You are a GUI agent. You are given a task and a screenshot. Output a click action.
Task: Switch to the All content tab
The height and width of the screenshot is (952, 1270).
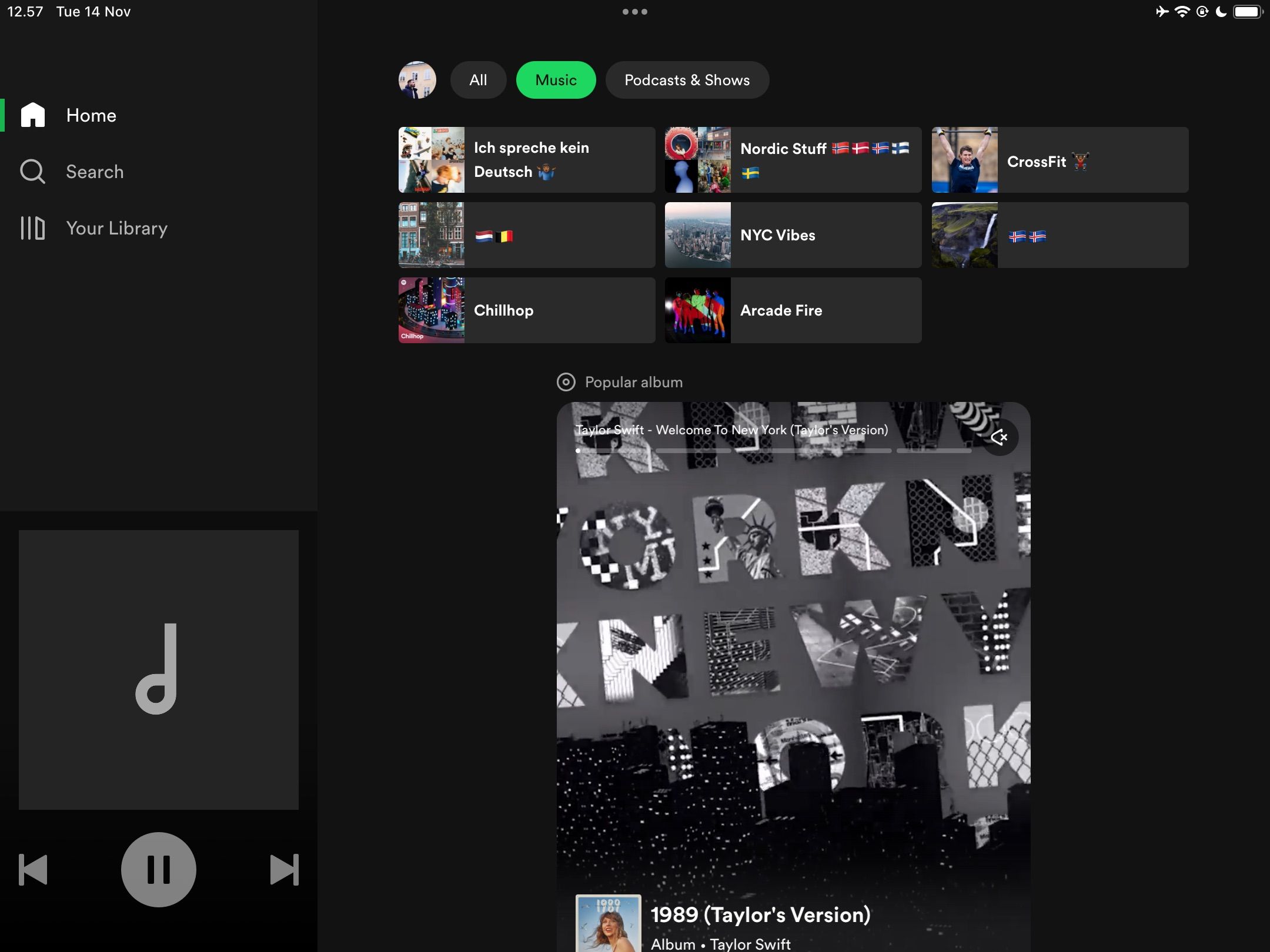(x=477, y=80)
